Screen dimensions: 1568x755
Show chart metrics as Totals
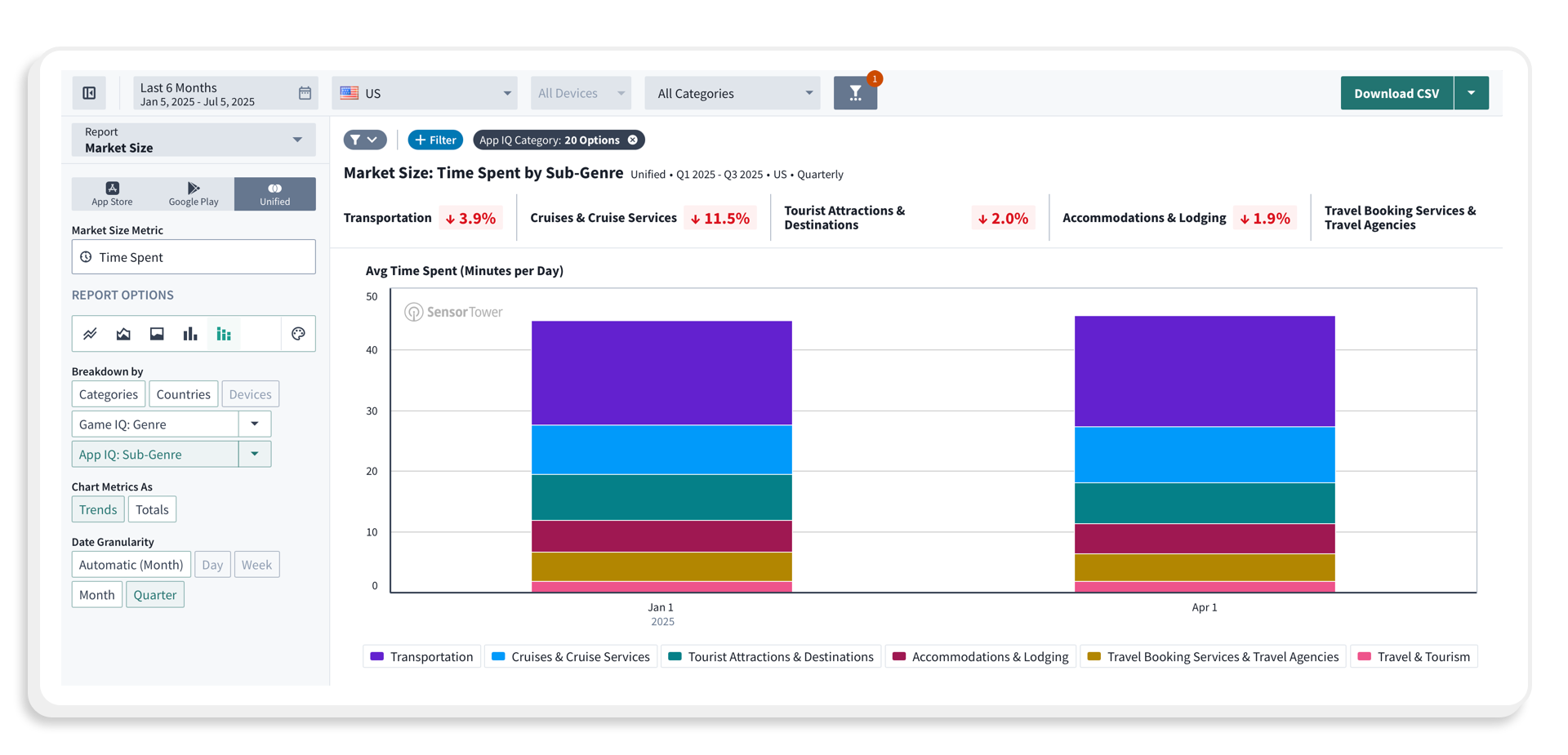click(x=152, y=509)
